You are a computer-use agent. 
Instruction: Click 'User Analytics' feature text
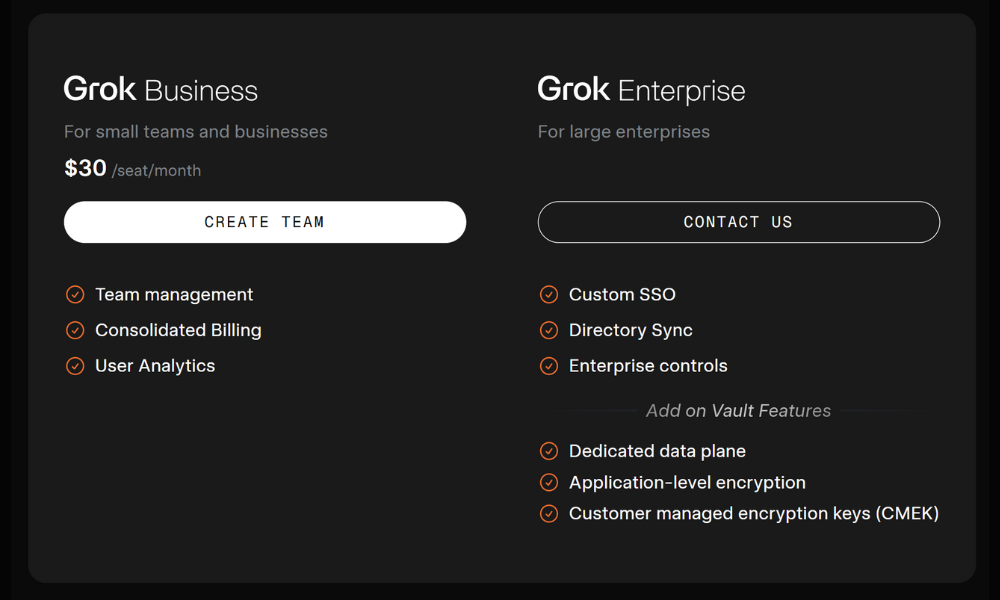tap(155, 366)
